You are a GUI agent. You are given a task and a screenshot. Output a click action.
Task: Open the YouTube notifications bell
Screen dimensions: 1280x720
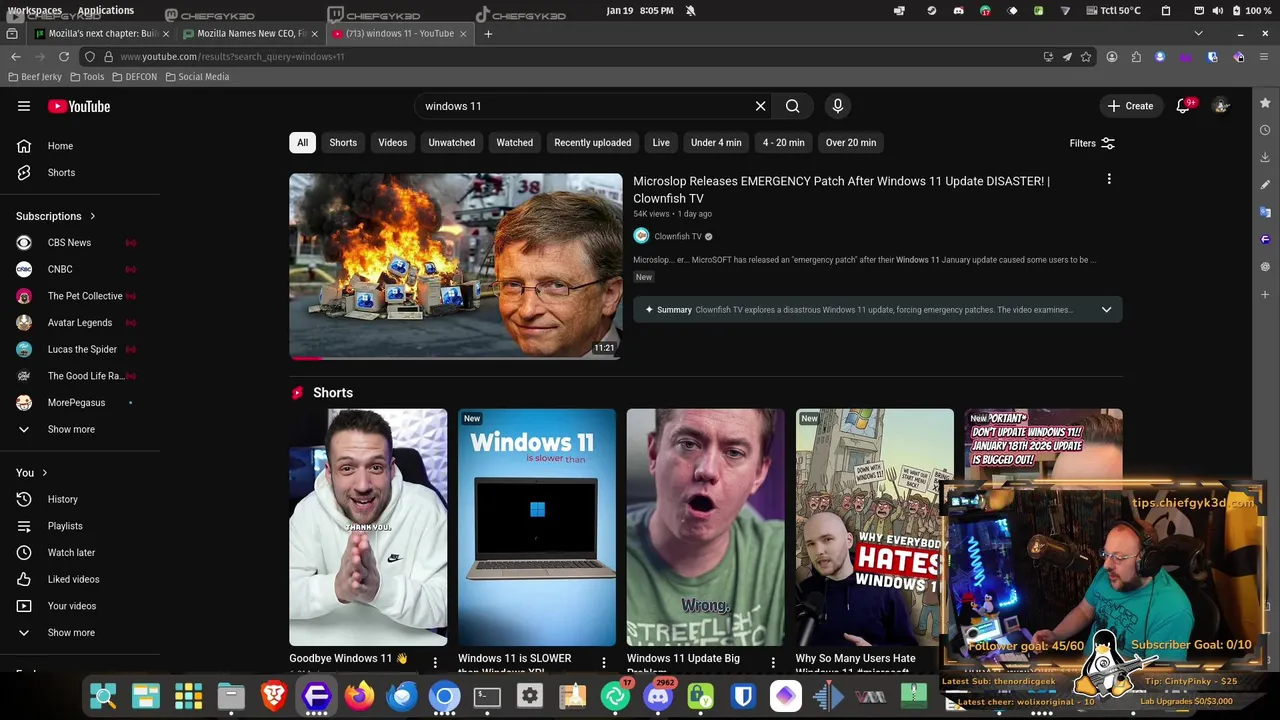tap(1183, 106)
